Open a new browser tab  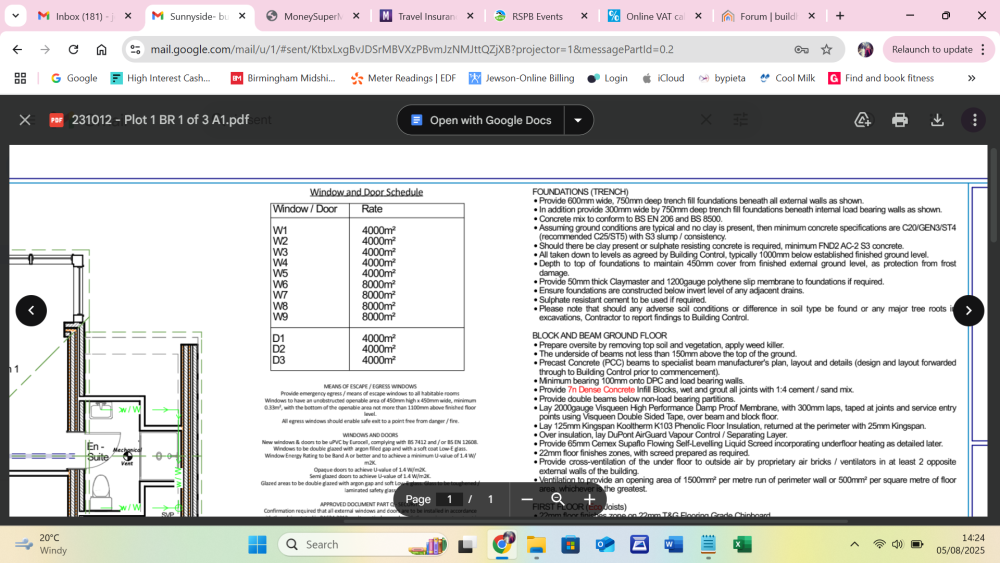(x=840, y=16)
